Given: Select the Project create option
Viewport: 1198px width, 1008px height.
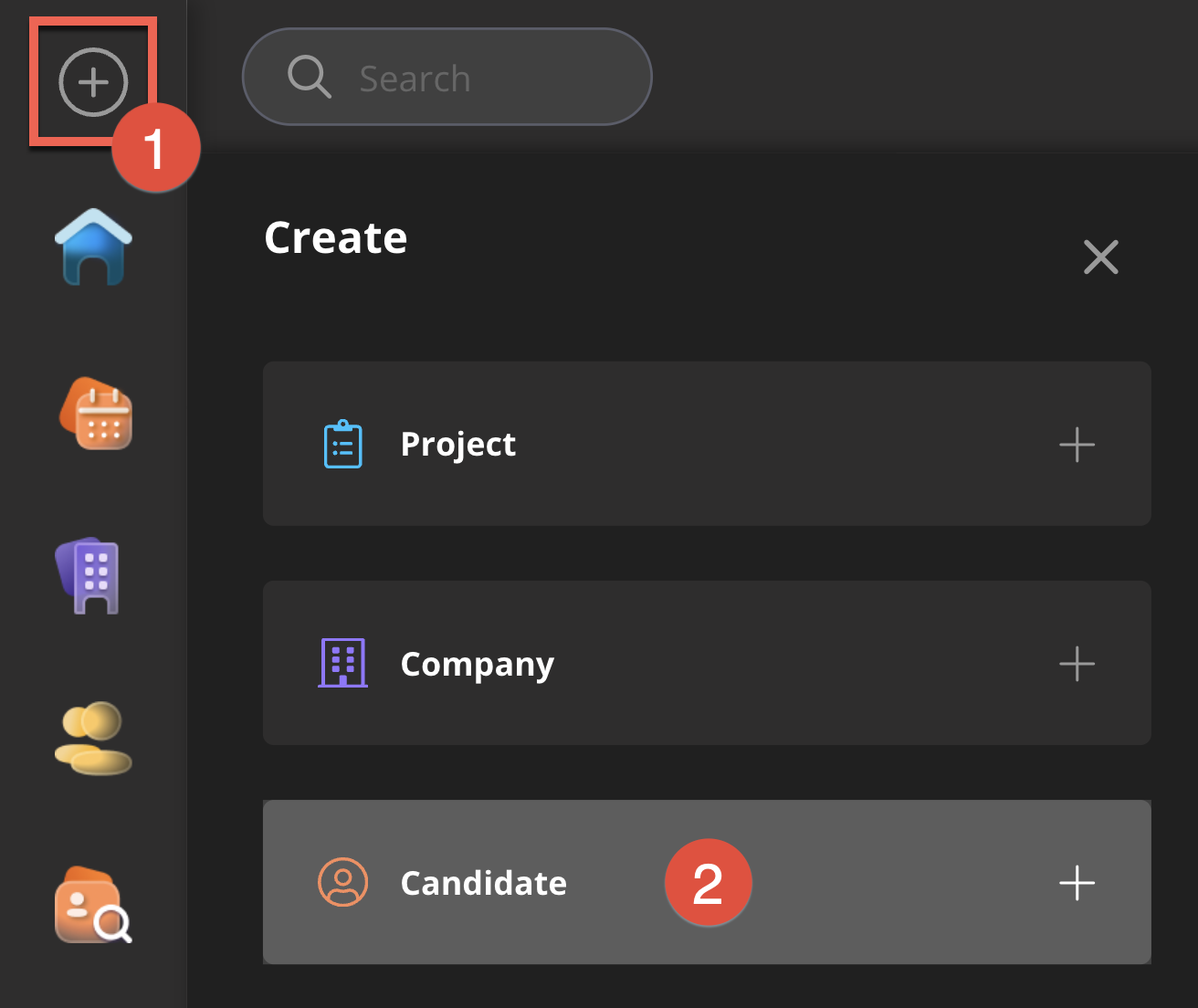Looking at the screenshot, I should click(458, 445).
